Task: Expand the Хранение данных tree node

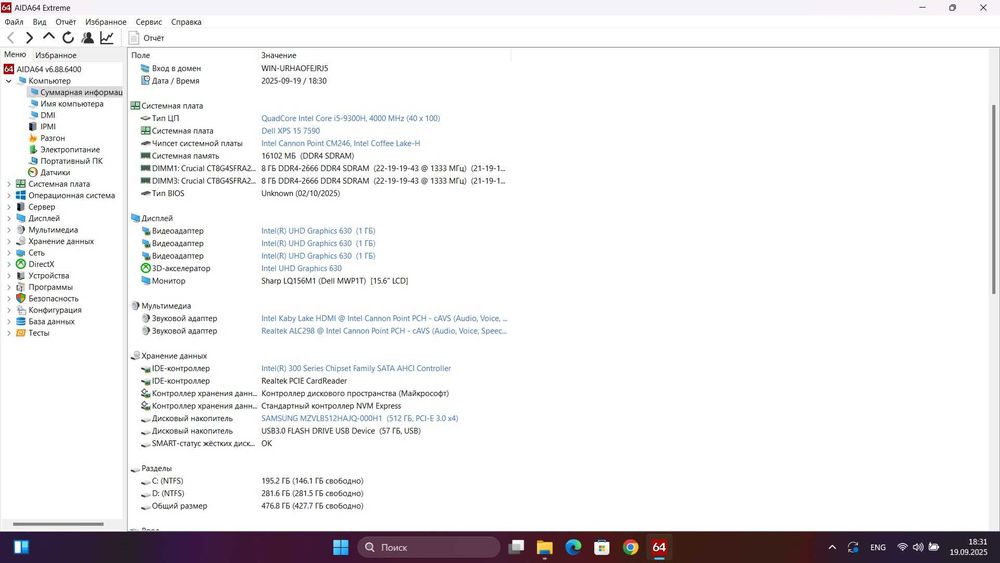Action: 8,241
